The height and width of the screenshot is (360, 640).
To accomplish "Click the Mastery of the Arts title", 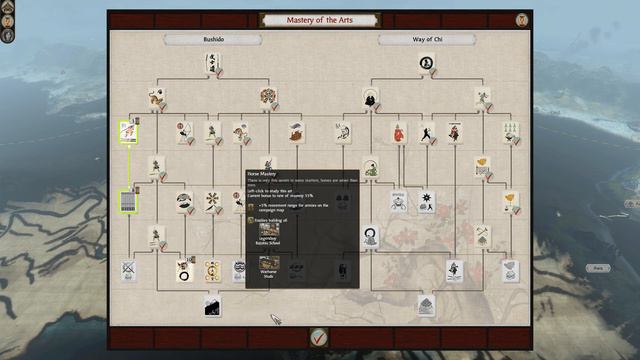I will [x=320, y=20].
